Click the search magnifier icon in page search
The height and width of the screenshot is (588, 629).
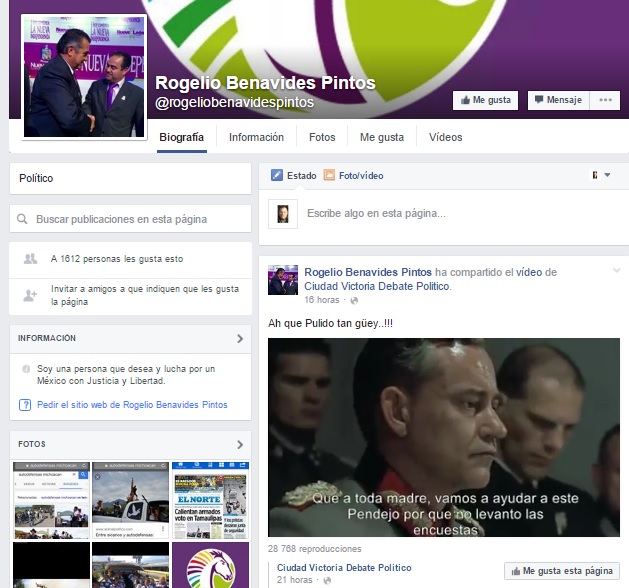(23, 218)
